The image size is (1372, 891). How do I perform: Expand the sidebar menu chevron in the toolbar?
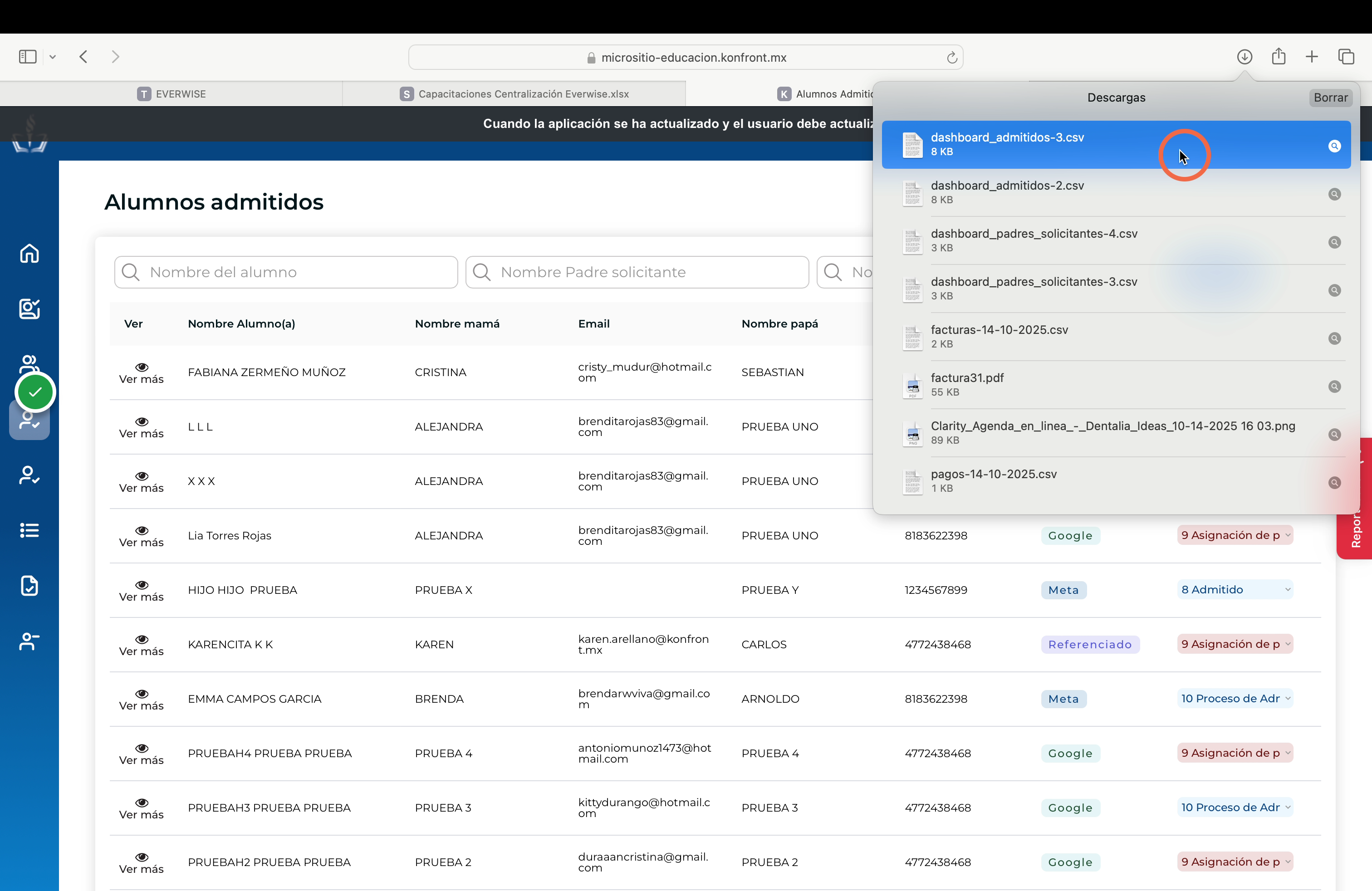click(x=53, y=56)
